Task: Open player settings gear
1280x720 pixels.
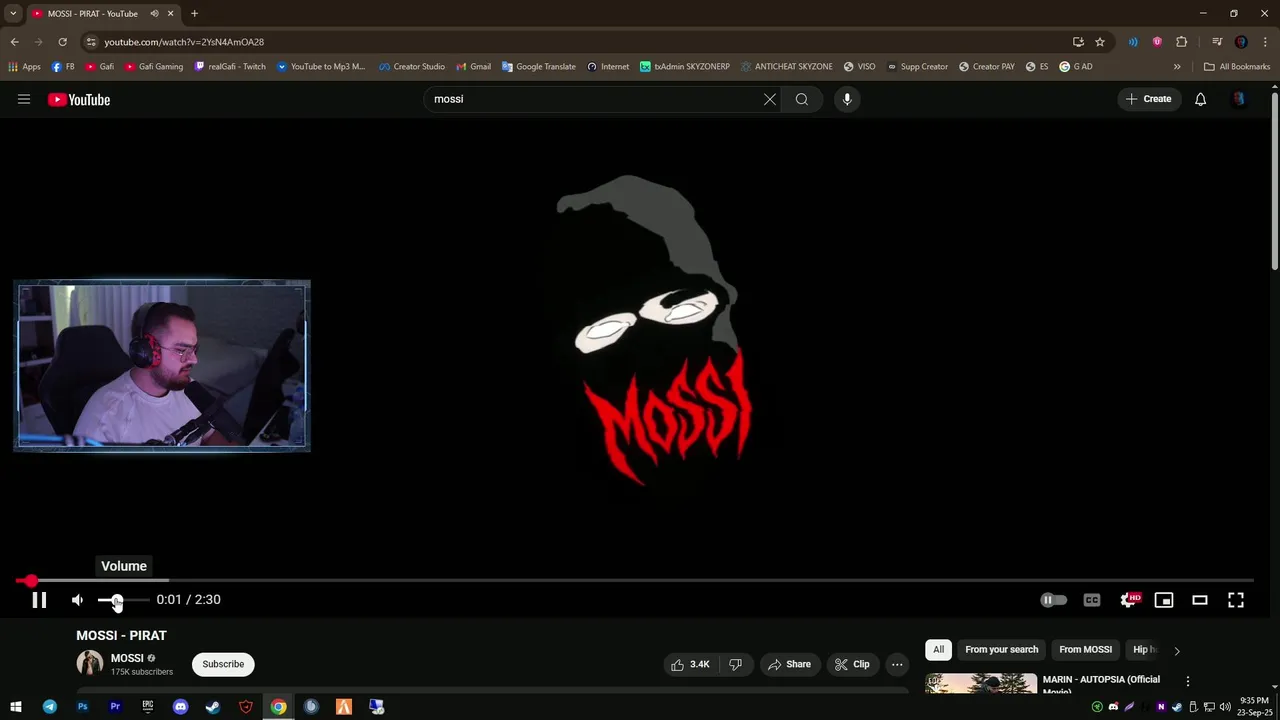Action: pos(1128,600)
